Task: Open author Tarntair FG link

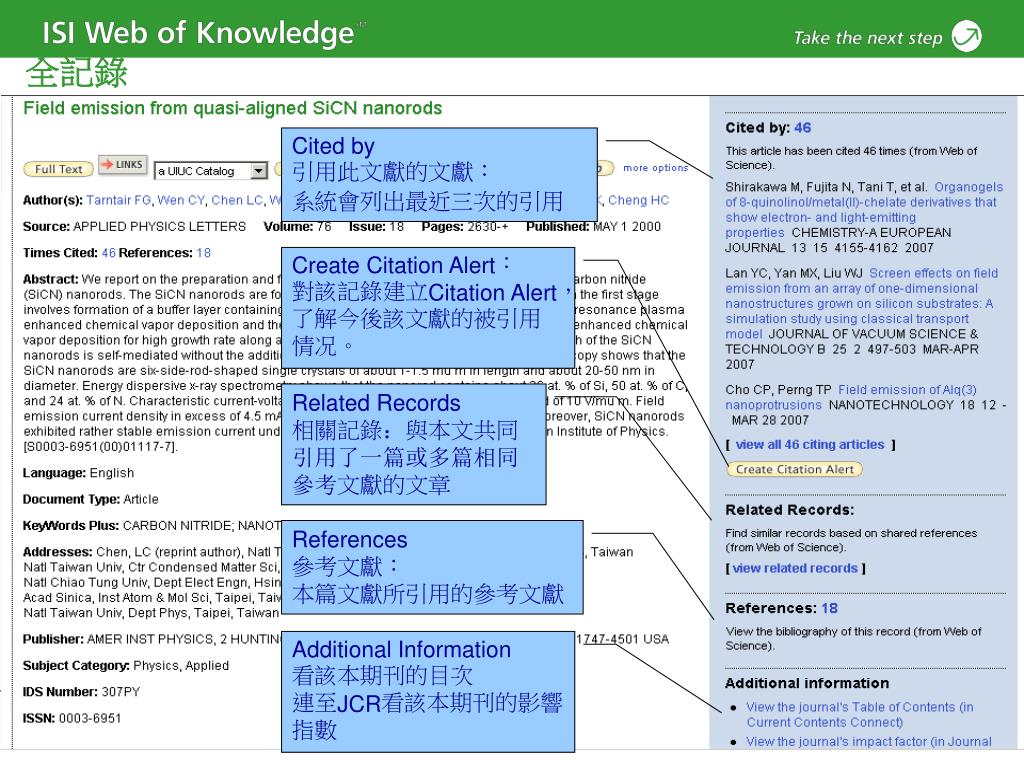Action: click(x=118, y=200)
